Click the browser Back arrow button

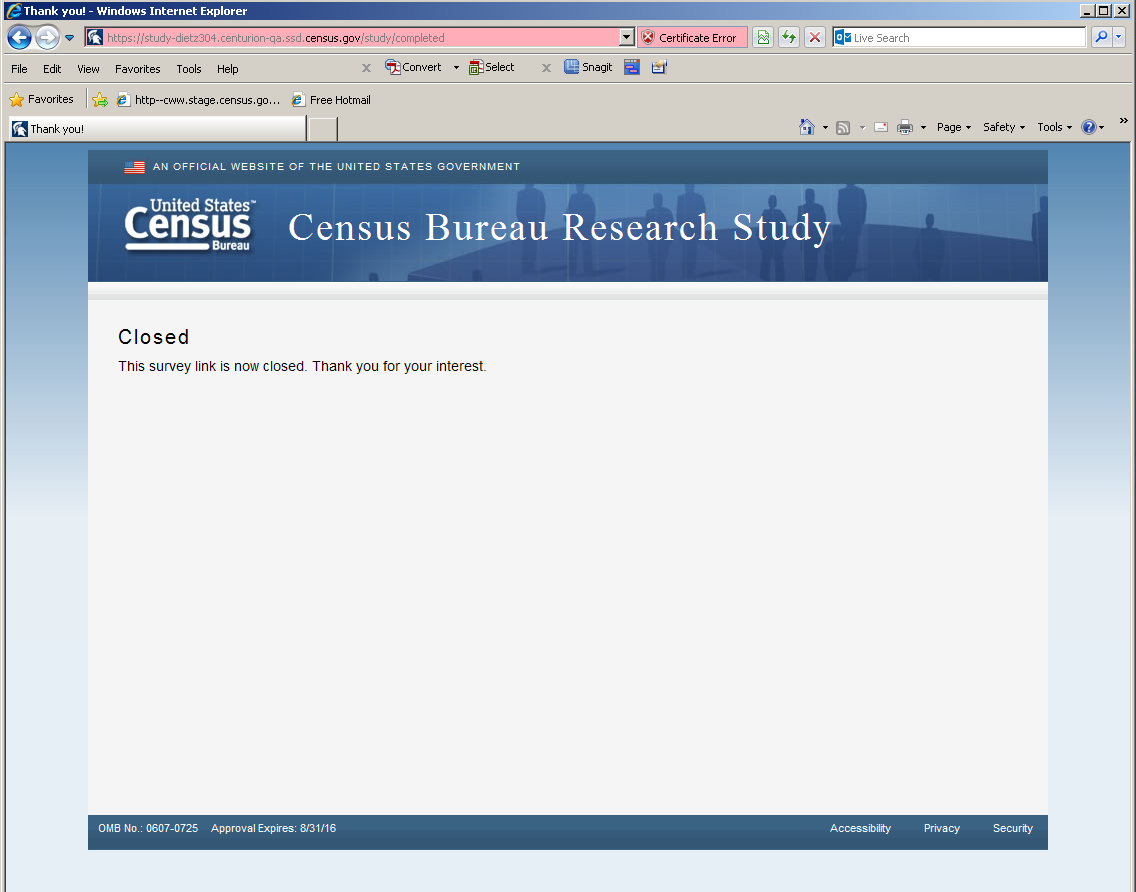tap(19, 38)
